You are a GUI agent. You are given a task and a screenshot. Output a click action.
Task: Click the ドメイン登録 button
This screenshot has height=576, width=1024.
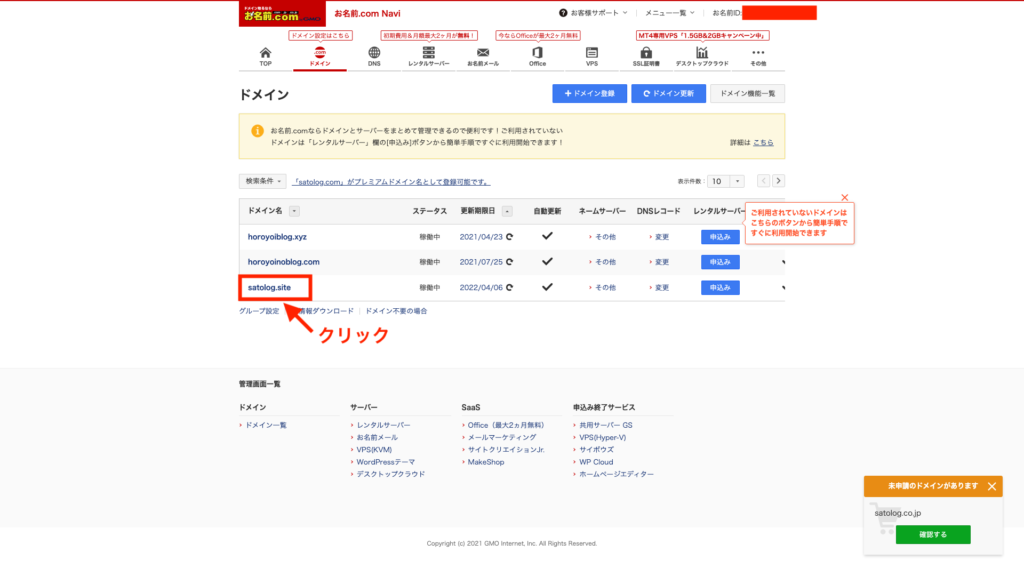pos(590,93)
